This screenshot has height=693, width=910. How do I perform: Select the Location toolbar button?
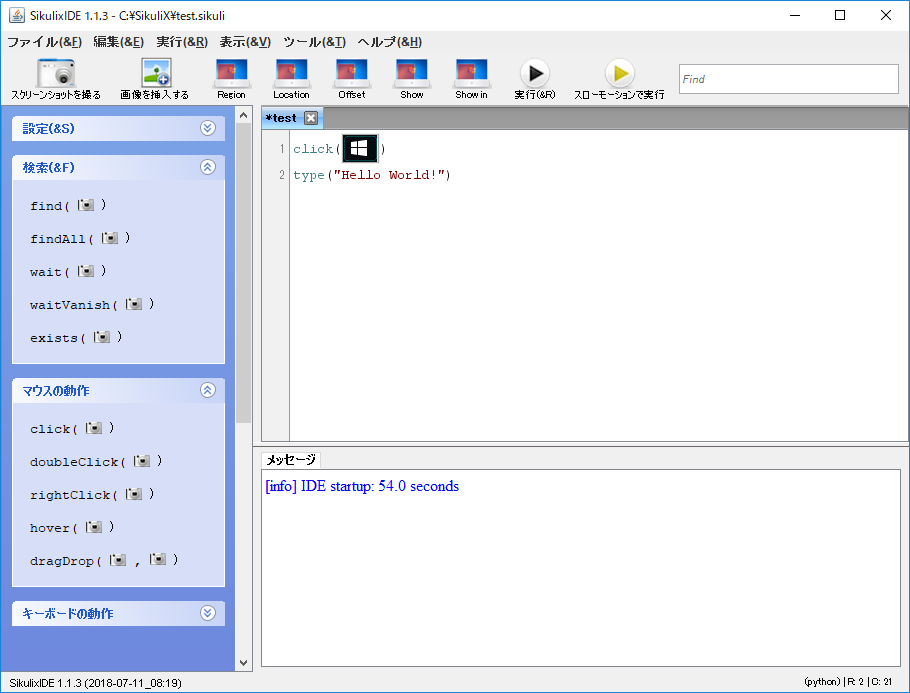click(x=291, y=79)
